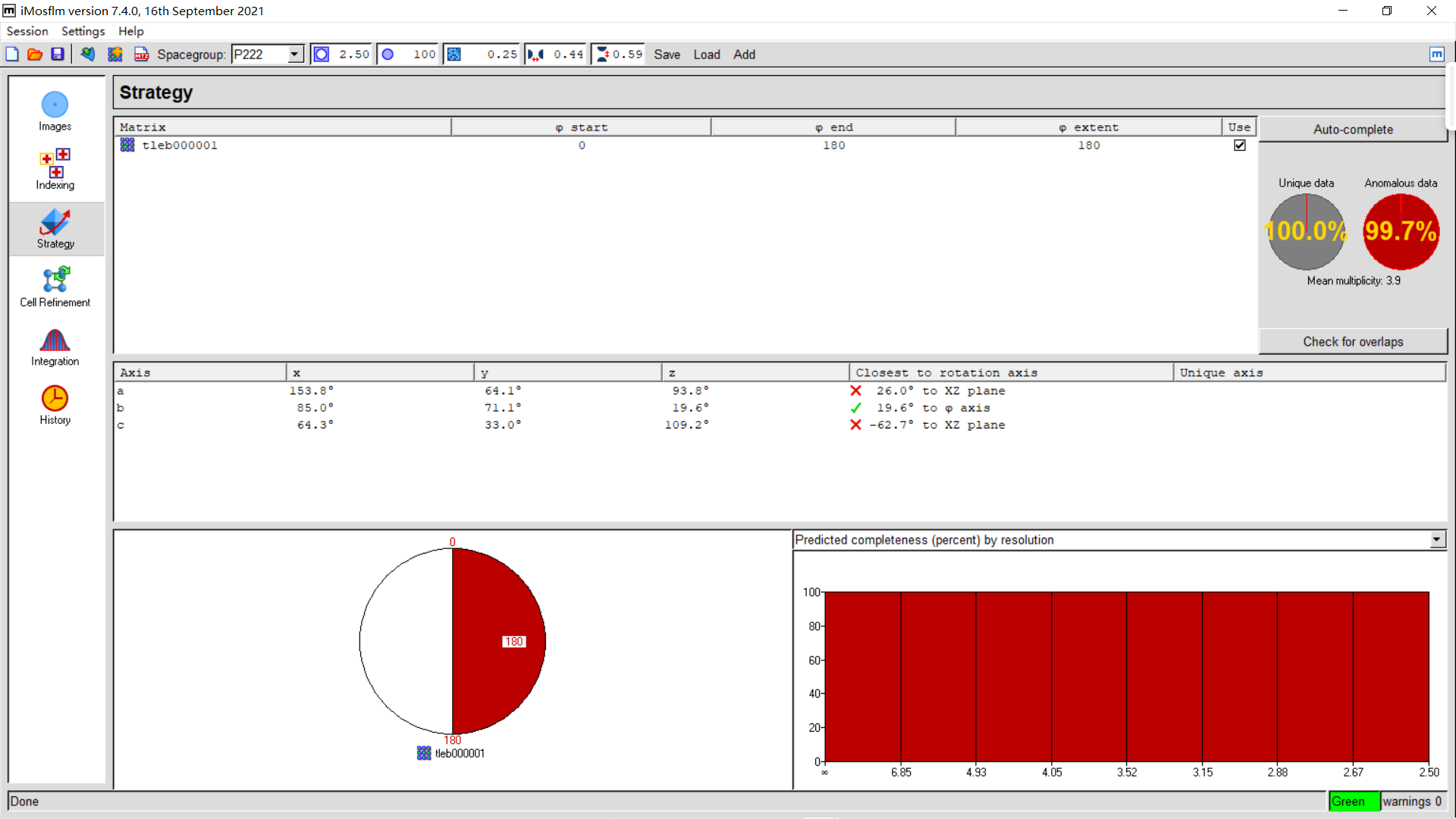Click the MTZ file icon in toolbar
Screen dimensions: 1456x819
tap(141, 55)
